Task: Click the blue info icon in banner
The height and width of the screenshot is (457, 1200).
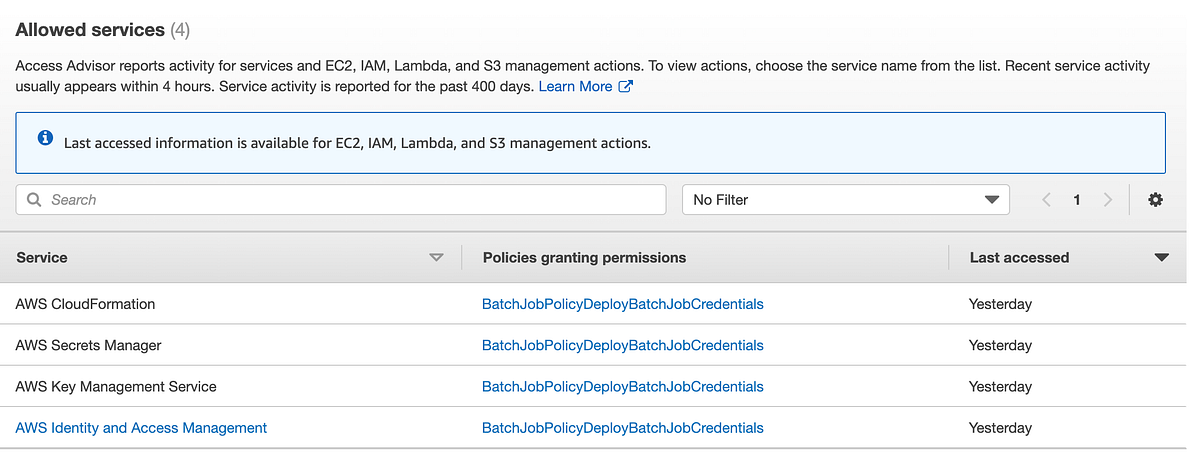Action: click(45, 139)
